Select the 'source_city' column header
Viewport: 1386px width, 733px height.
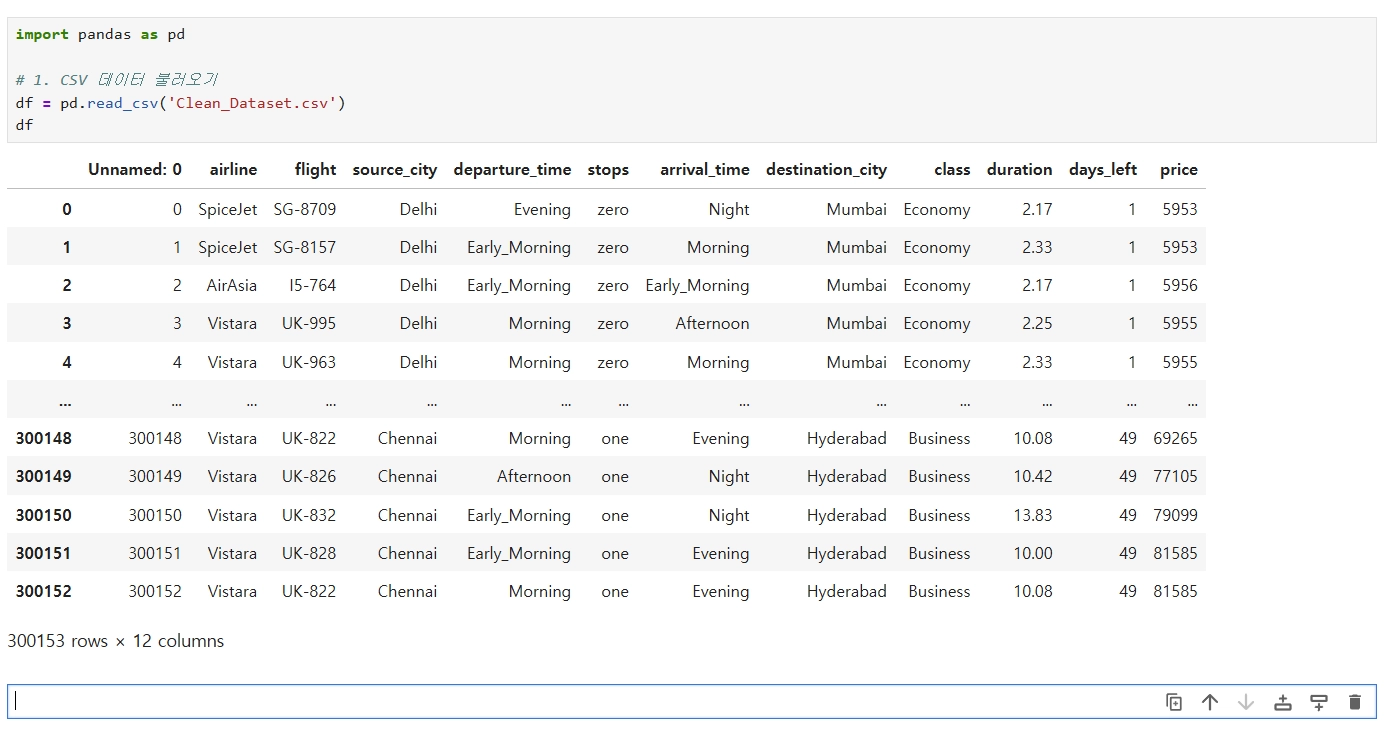(x=395, y=170)
